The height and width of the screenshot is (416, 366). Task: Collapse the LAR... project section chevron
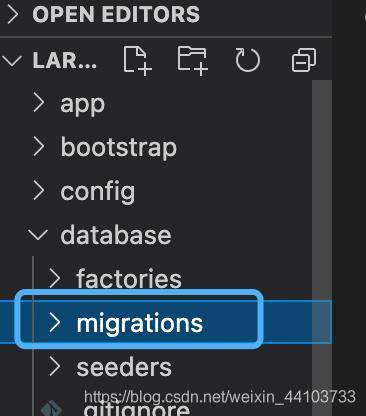coord(12,61)
